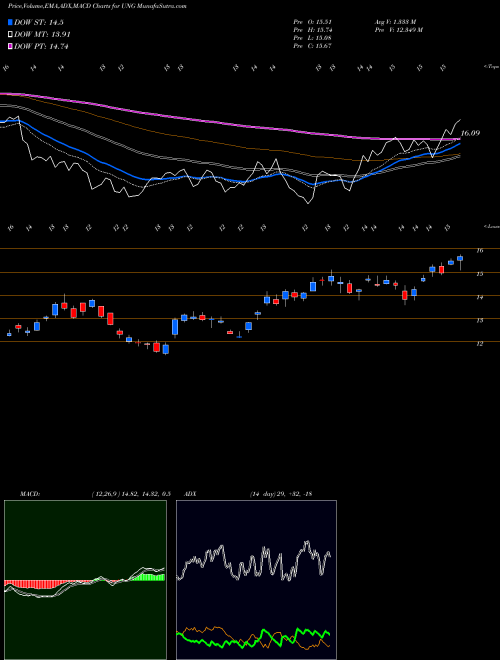
Task: Click the MACD histogram chart thumbnail
Action: [x=85, y=580]
